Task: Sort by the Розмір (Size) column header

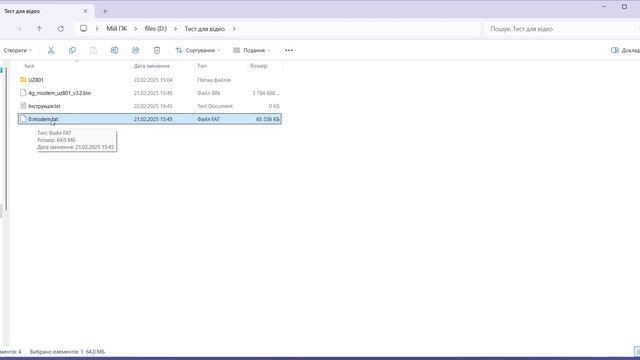Action: [x=259, y=66]
